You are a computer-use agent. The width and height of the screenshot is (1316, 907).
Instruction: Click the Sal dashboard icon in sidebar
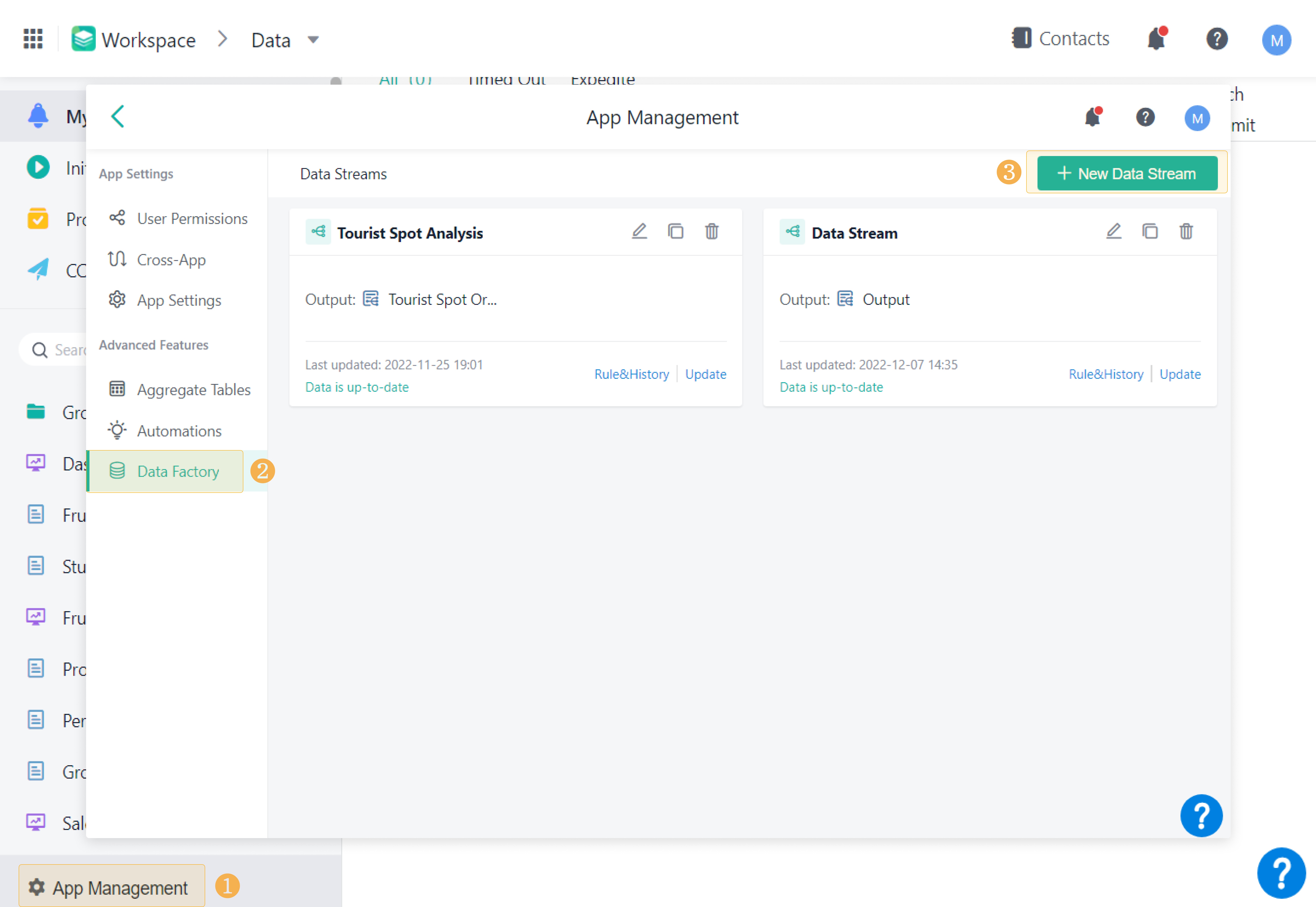(x=36, y=822)
